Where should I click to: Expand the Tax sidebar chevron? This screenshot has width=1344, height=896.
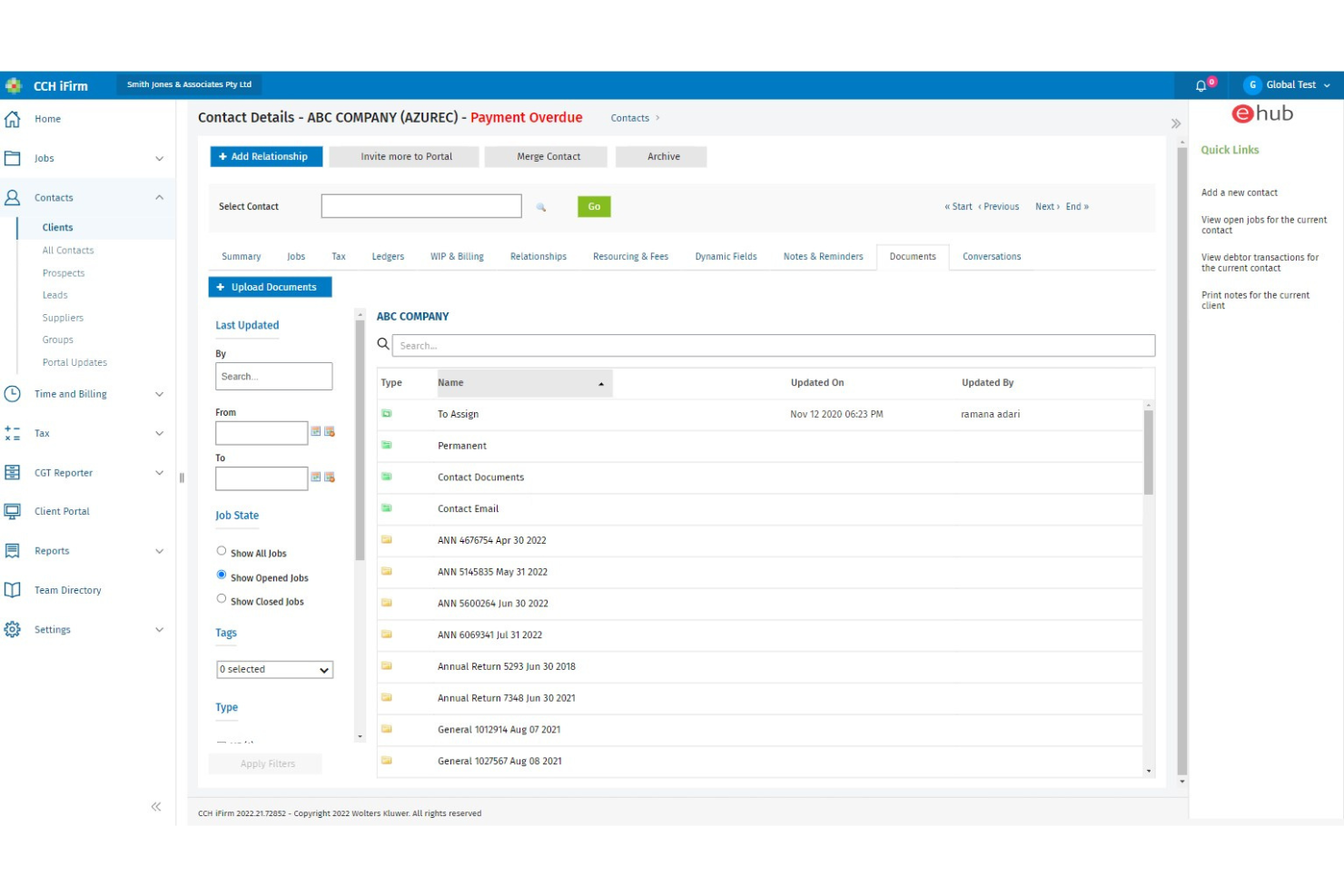160,433
